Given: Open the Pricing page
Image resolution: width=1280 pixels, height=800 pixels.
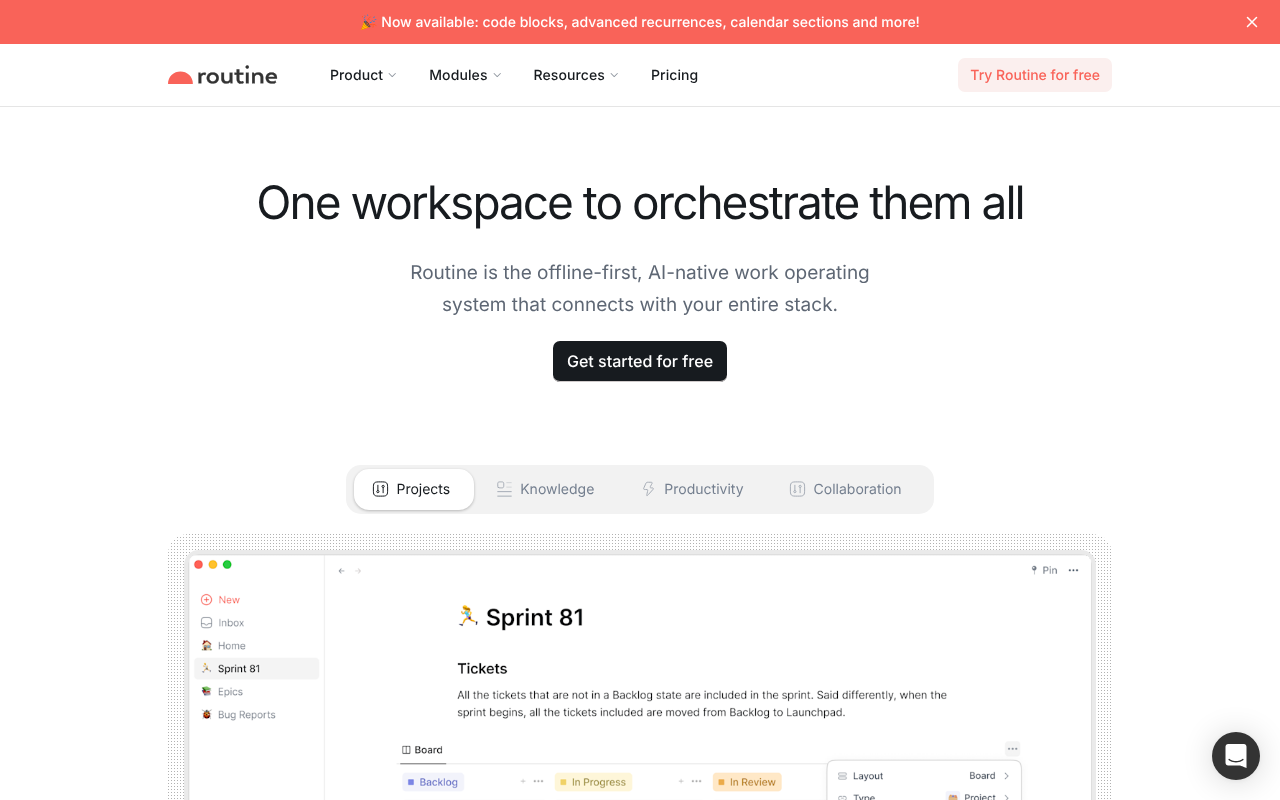Looking at the screenshot, I should [x=674, y=75].
